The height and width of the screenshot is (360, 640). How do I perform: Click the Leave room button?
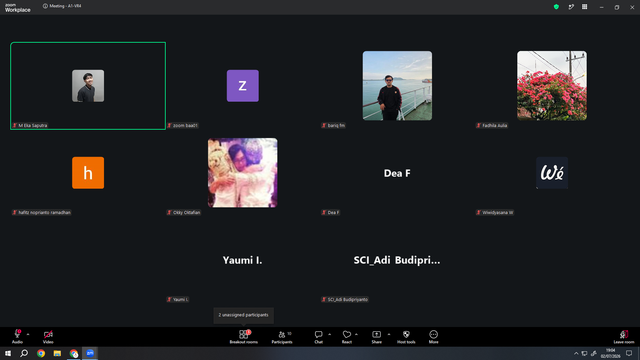click(x=624, y=336)
